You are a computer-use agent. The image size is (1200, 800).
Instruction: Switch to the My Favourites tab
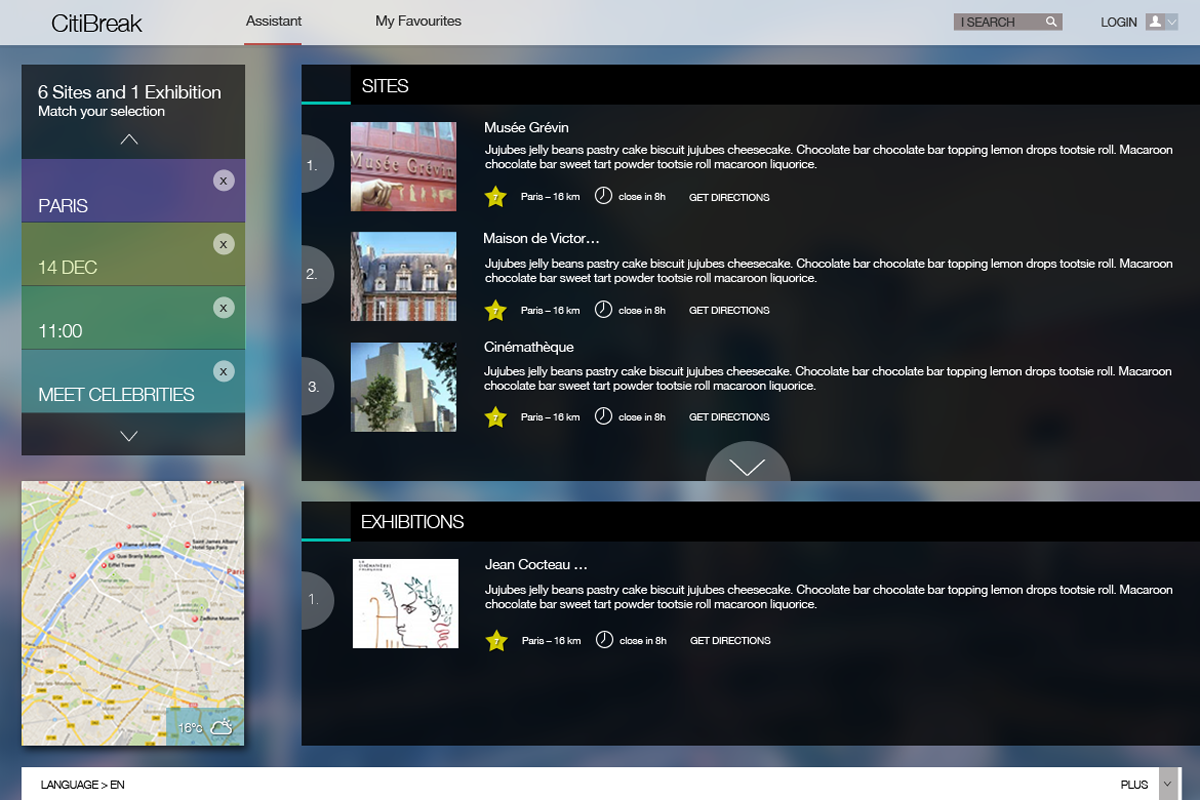click(418, 21)
